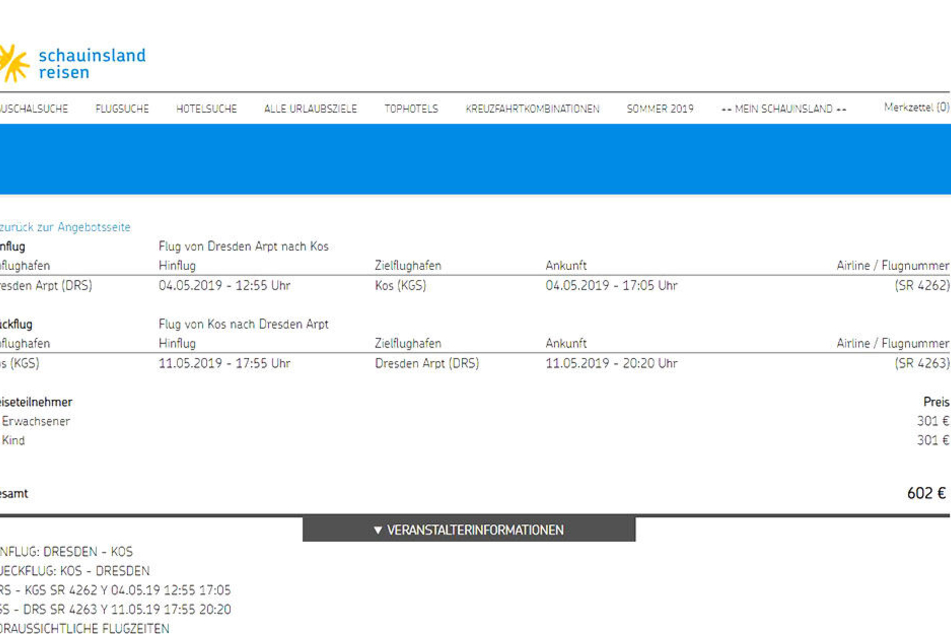Select the Erwachsener price 301 €
951x634 pixels.
click(x=933, y=421)
